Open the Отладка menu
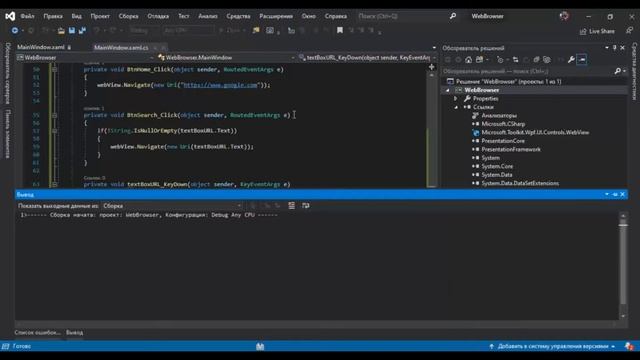640x360 pixels. (158, 16)
